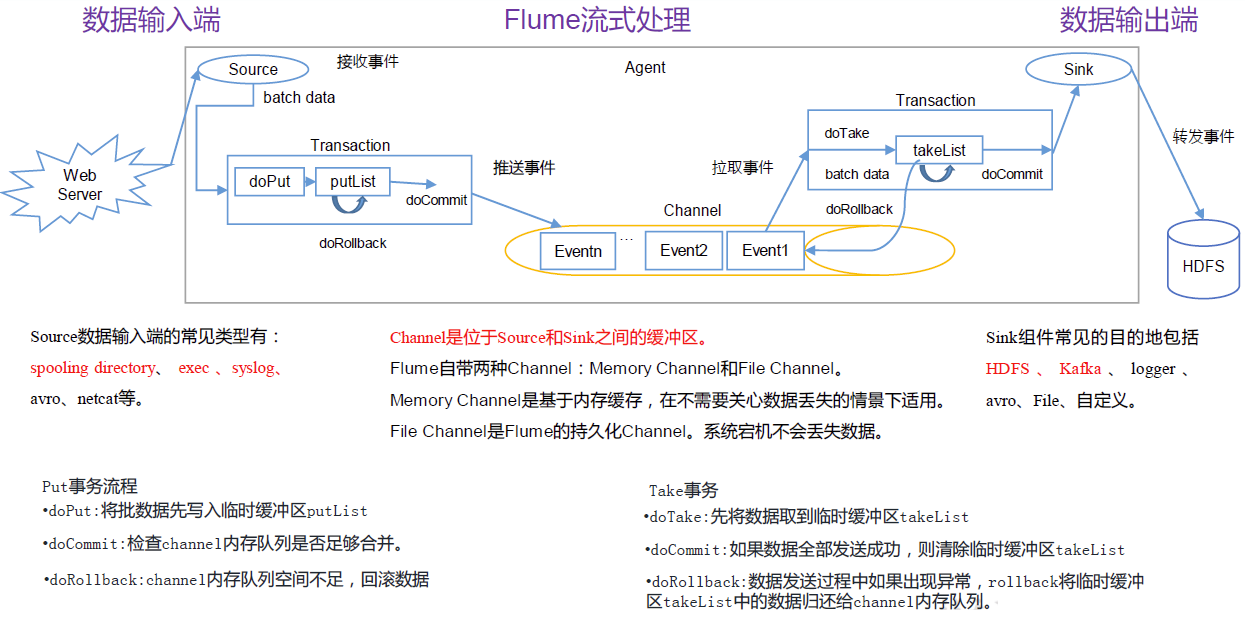Screen dimensions: 1250x620
Task: Click the "拉取事件" label
Action: pos(742,168)
